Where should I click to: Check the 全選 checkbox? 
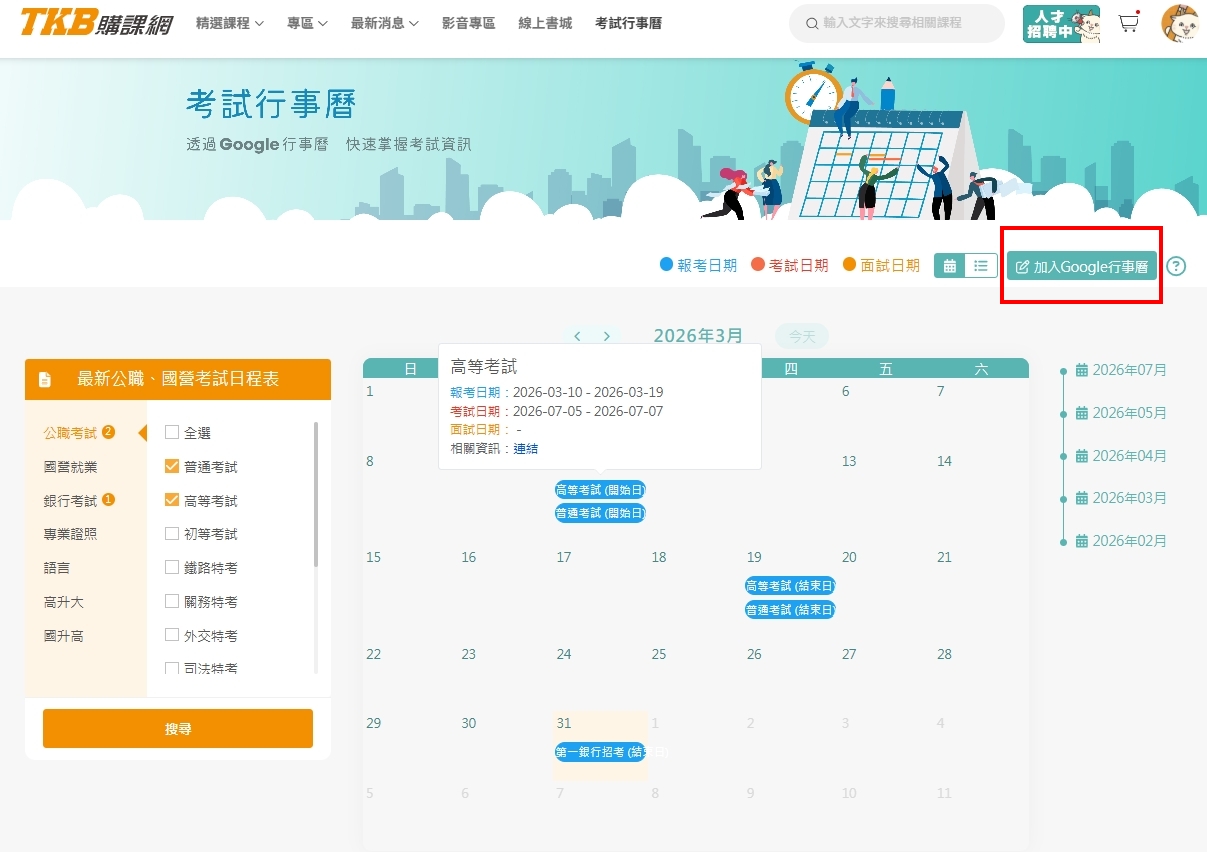tap(172, 433)
